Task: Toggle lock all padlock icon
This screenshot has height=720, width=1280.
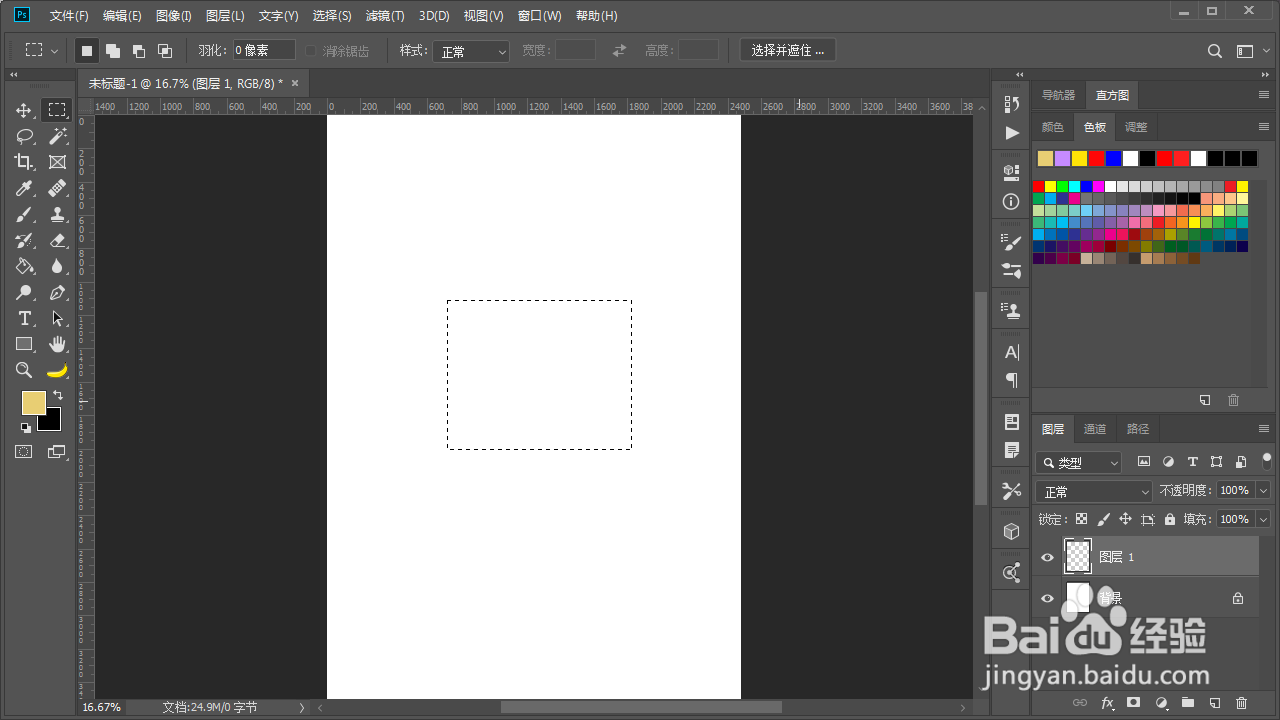Action: [1169, 519]
